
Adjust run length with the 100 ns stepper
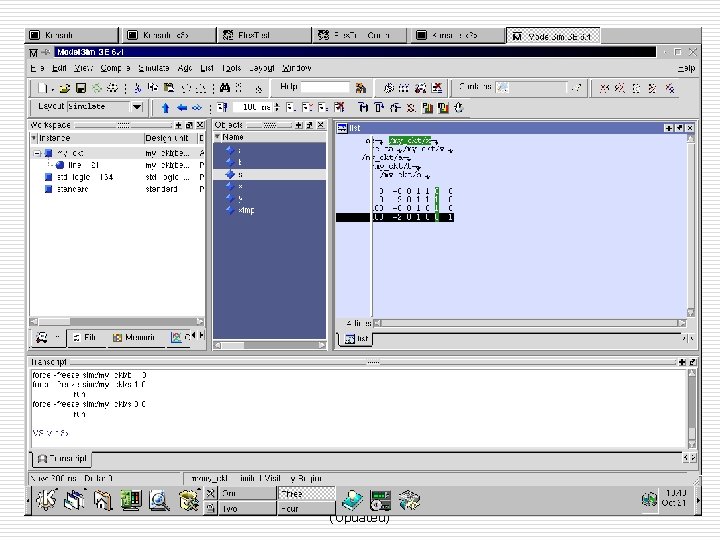point(276,107)
